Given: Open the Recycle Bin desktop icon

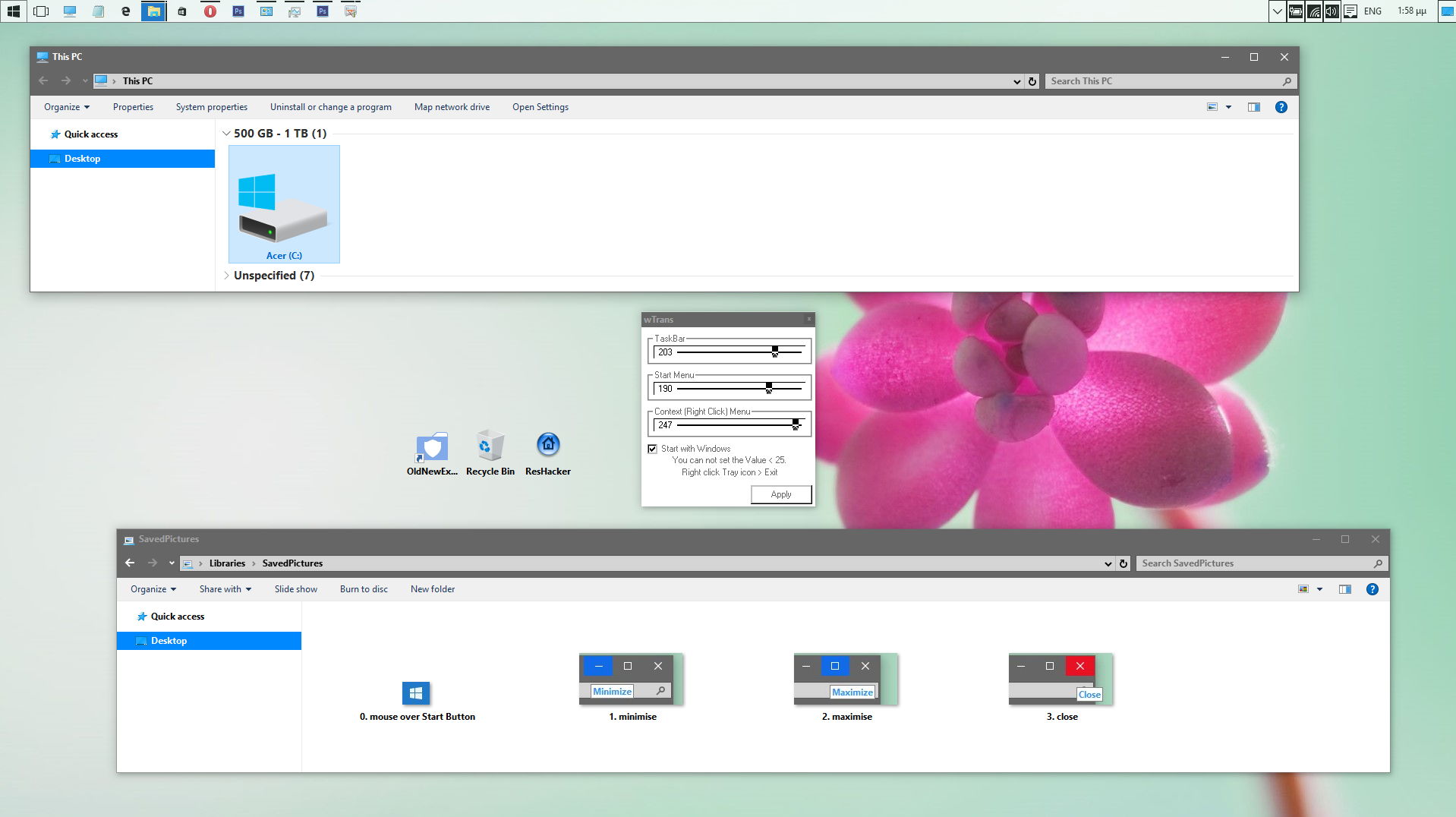Looking at the screenshot, I should (490, 446).
